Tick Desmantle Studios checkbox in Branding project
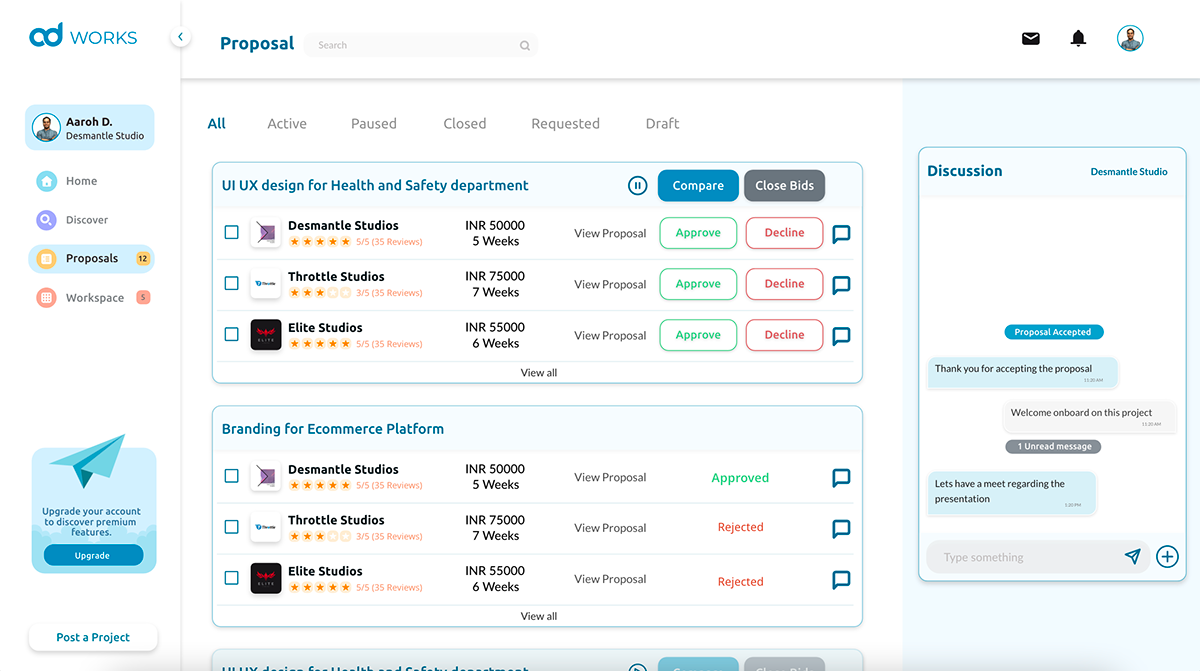Screen dimensions: 1200x671 (231, 476)
